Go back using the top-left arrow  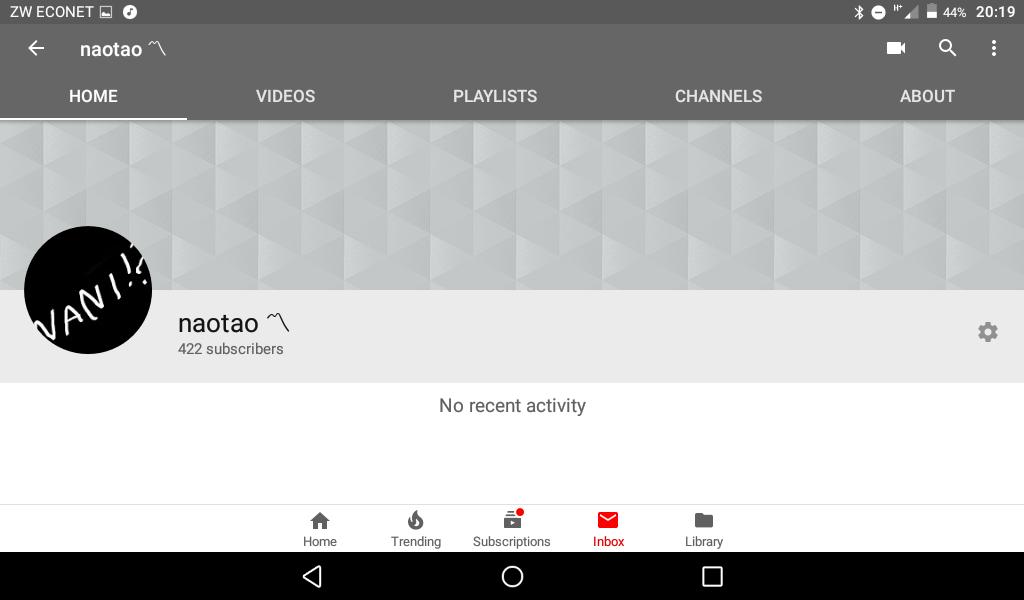[x=36, y=48]
